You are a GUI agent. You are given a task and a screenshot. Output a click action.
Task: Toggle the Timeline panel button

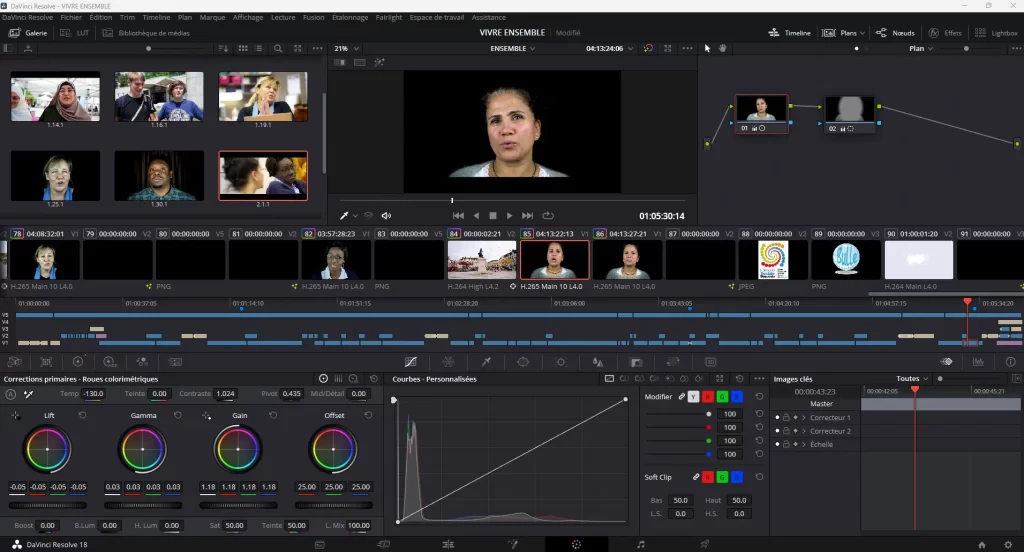pos(790,33)
